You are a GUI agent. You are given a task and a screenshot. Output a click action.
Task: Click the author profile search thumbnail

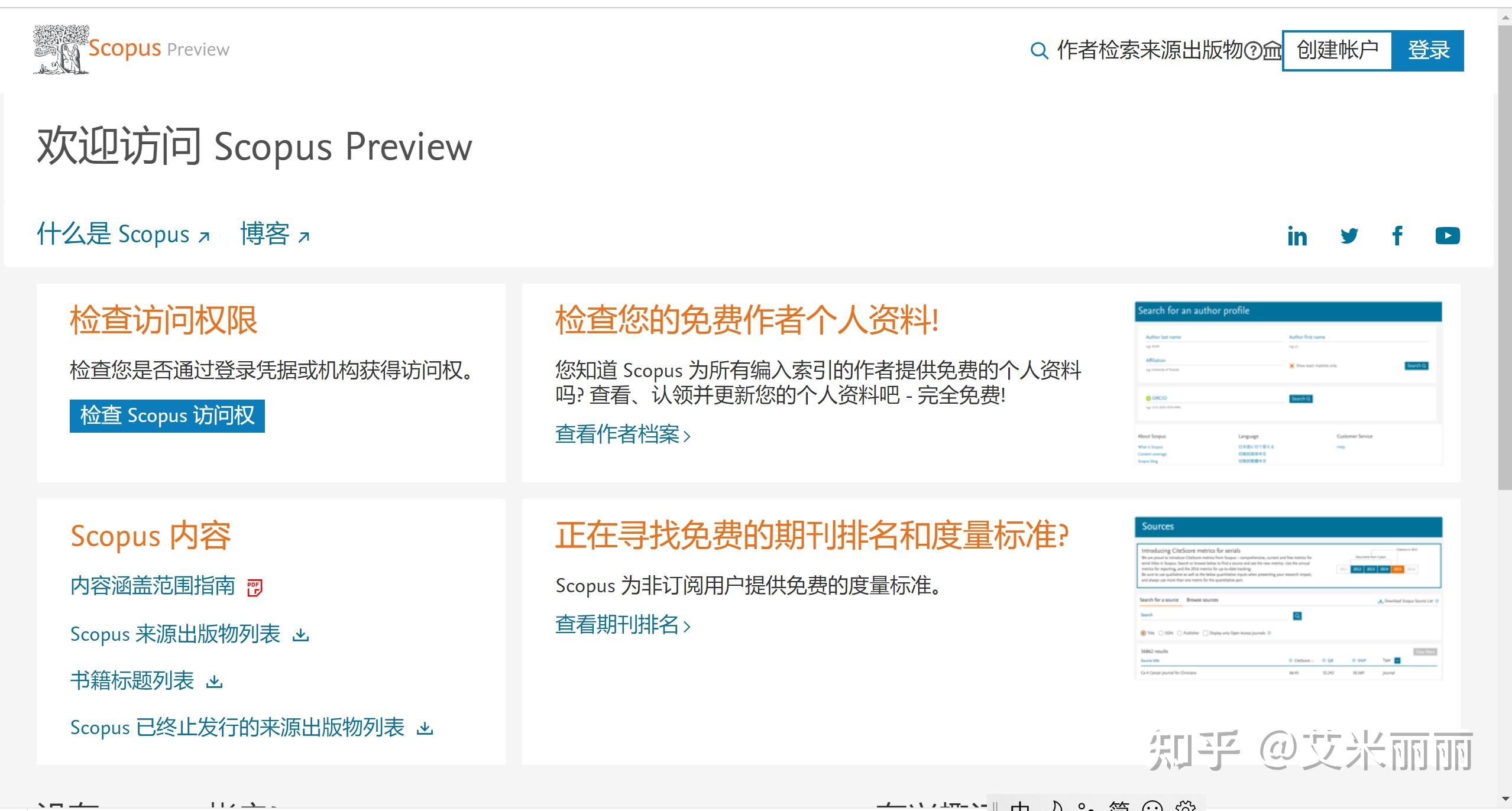[x=1288, y=383]
